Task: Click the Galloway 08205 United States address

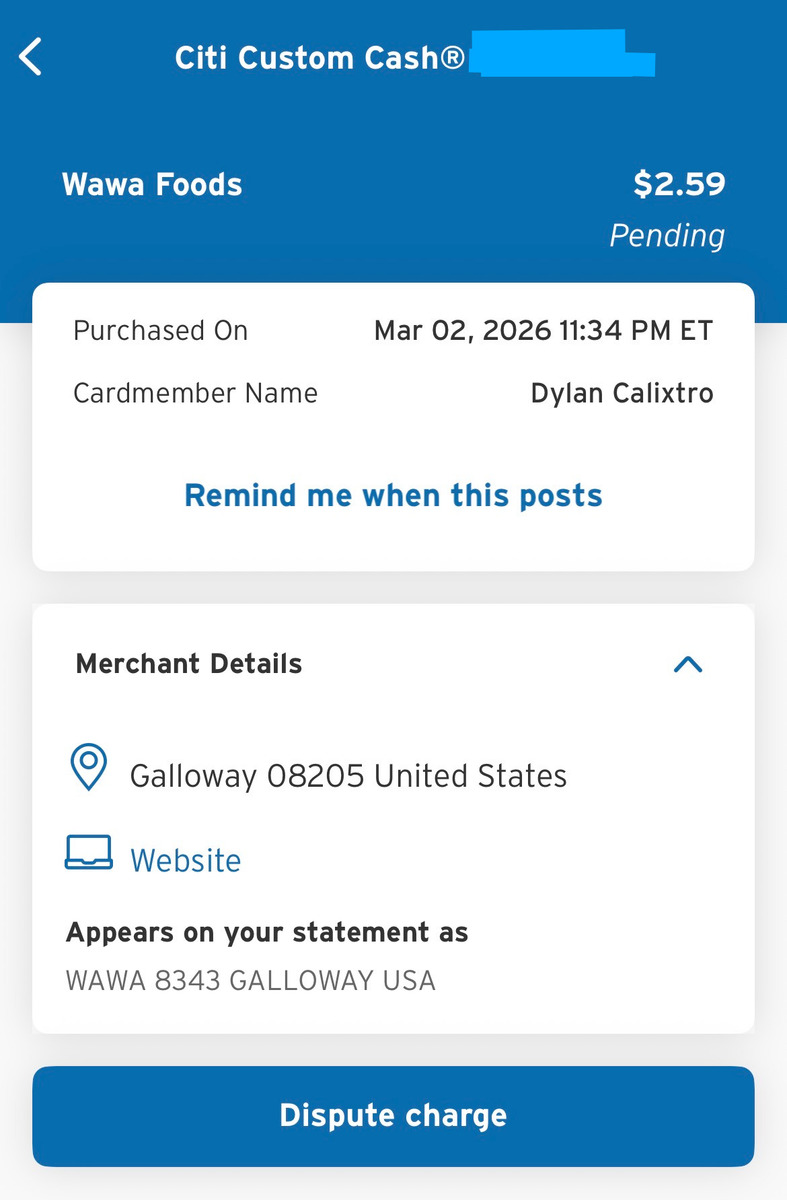Action: point(348,776)
